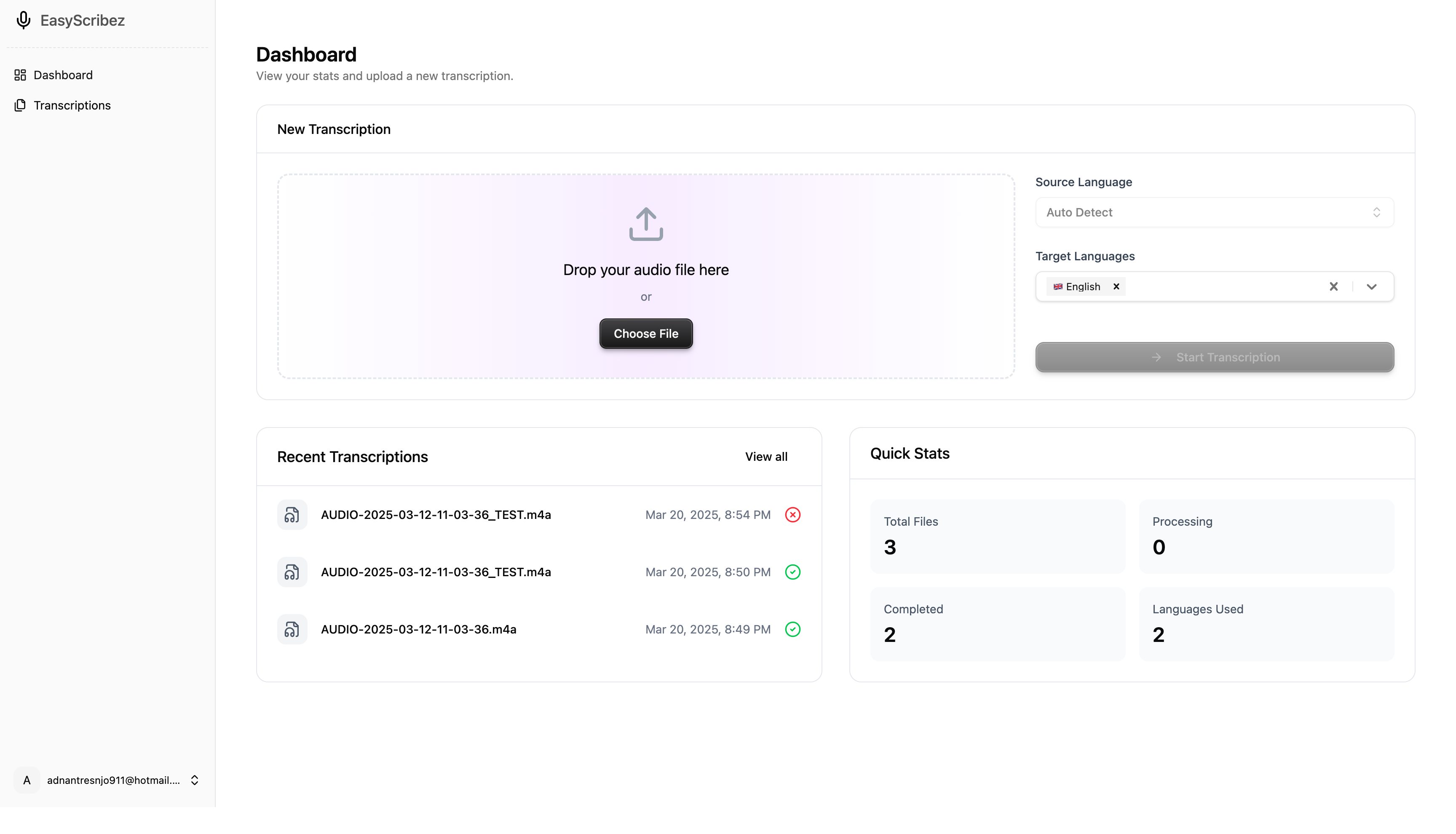The image size is (1456, 834).
Task: Click audio file icon for AUDIO-2025-03-12-11-03-36.m4a
Action: tap(292, 629)
